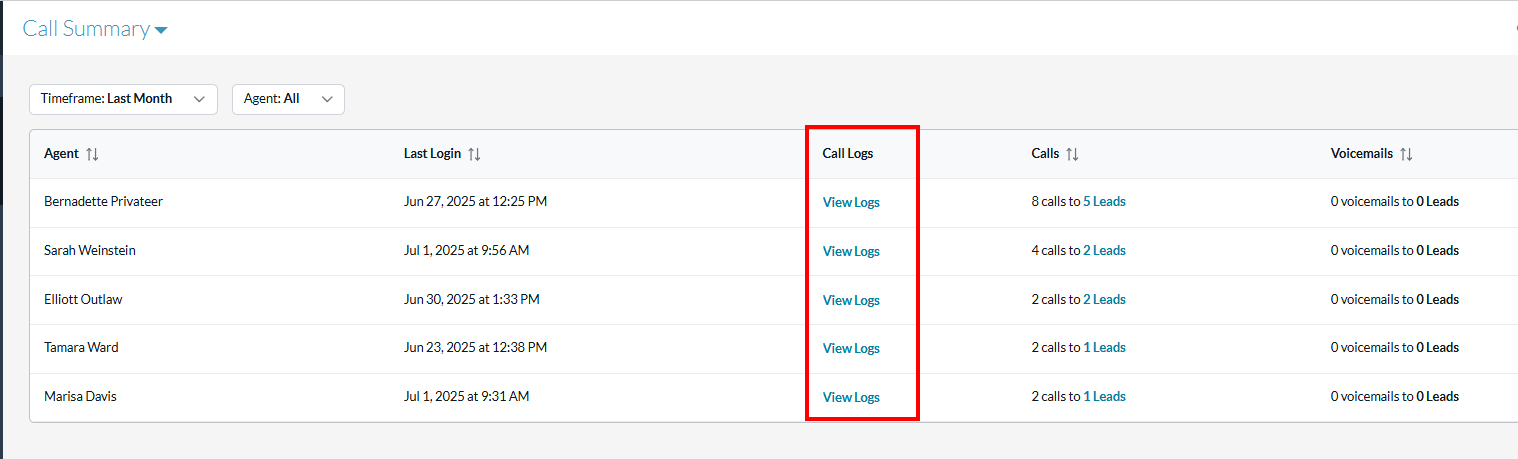Click login time Jun 23, 2025 at 12:38 PM
1518x459 pixels.
coord(475,347)
